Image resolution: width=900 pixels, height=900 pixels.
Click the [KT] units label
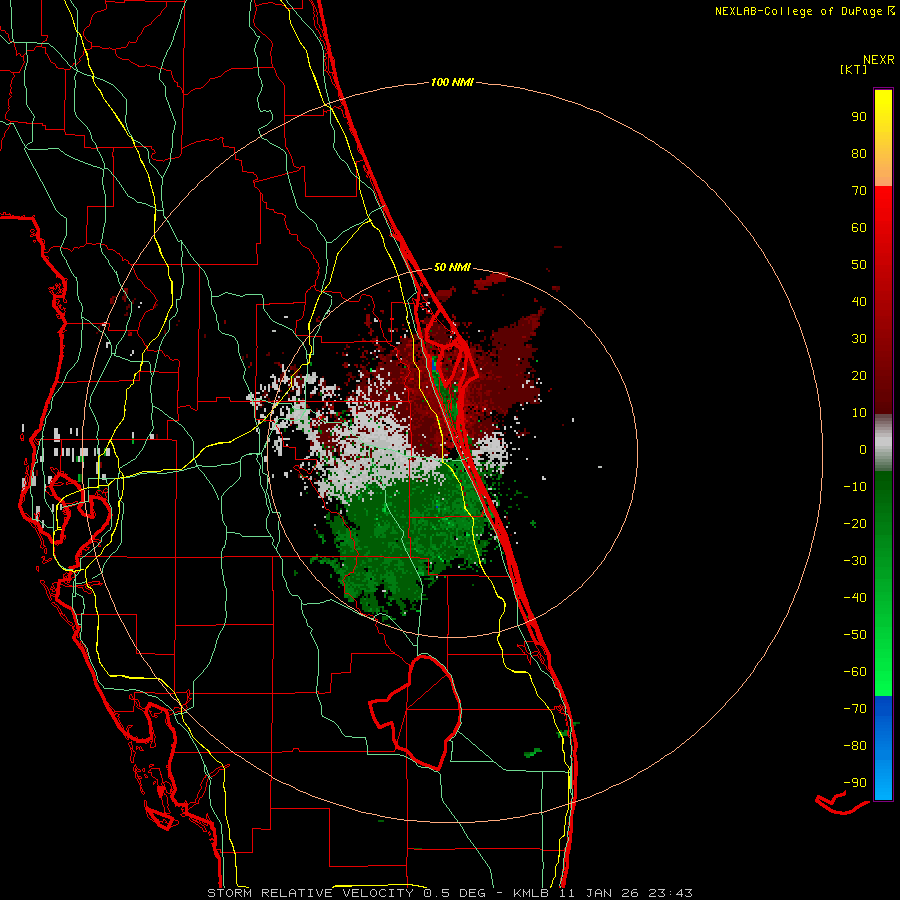tap(854, 69)
